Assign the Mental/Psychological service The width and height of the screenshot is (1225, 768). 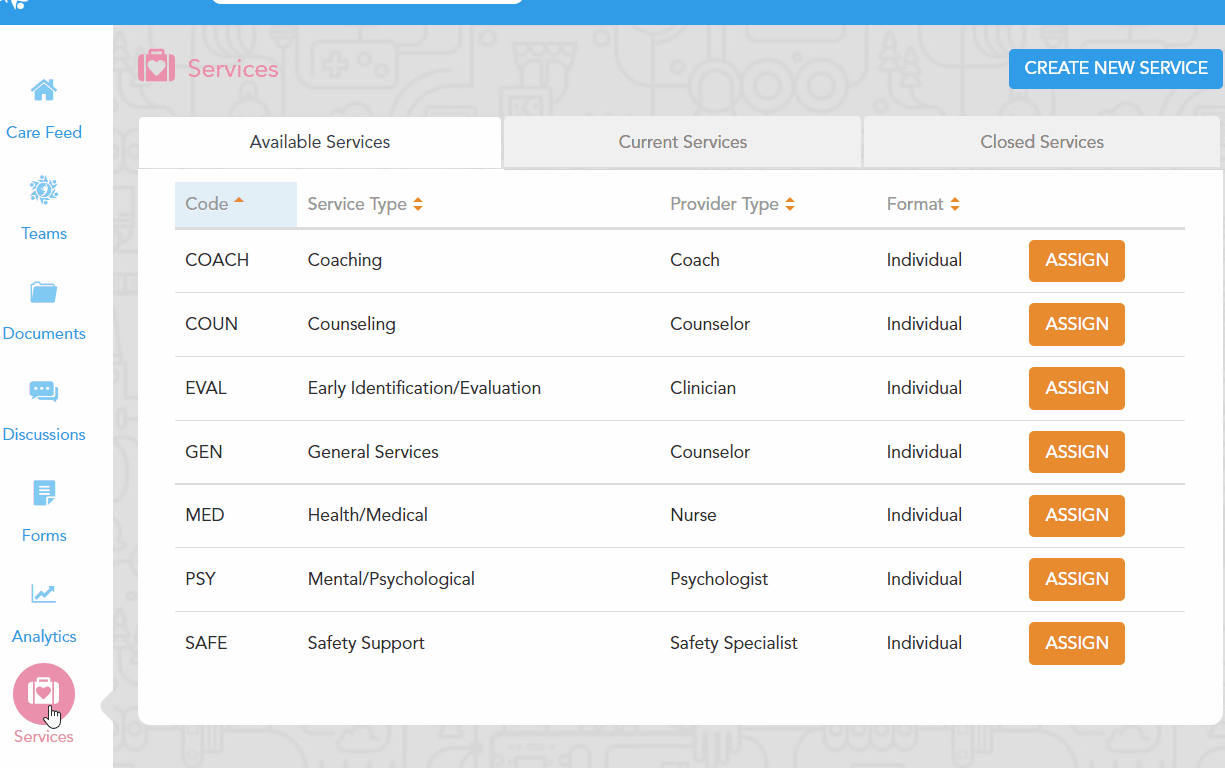pyautogui.click(x=1076, y=580)
